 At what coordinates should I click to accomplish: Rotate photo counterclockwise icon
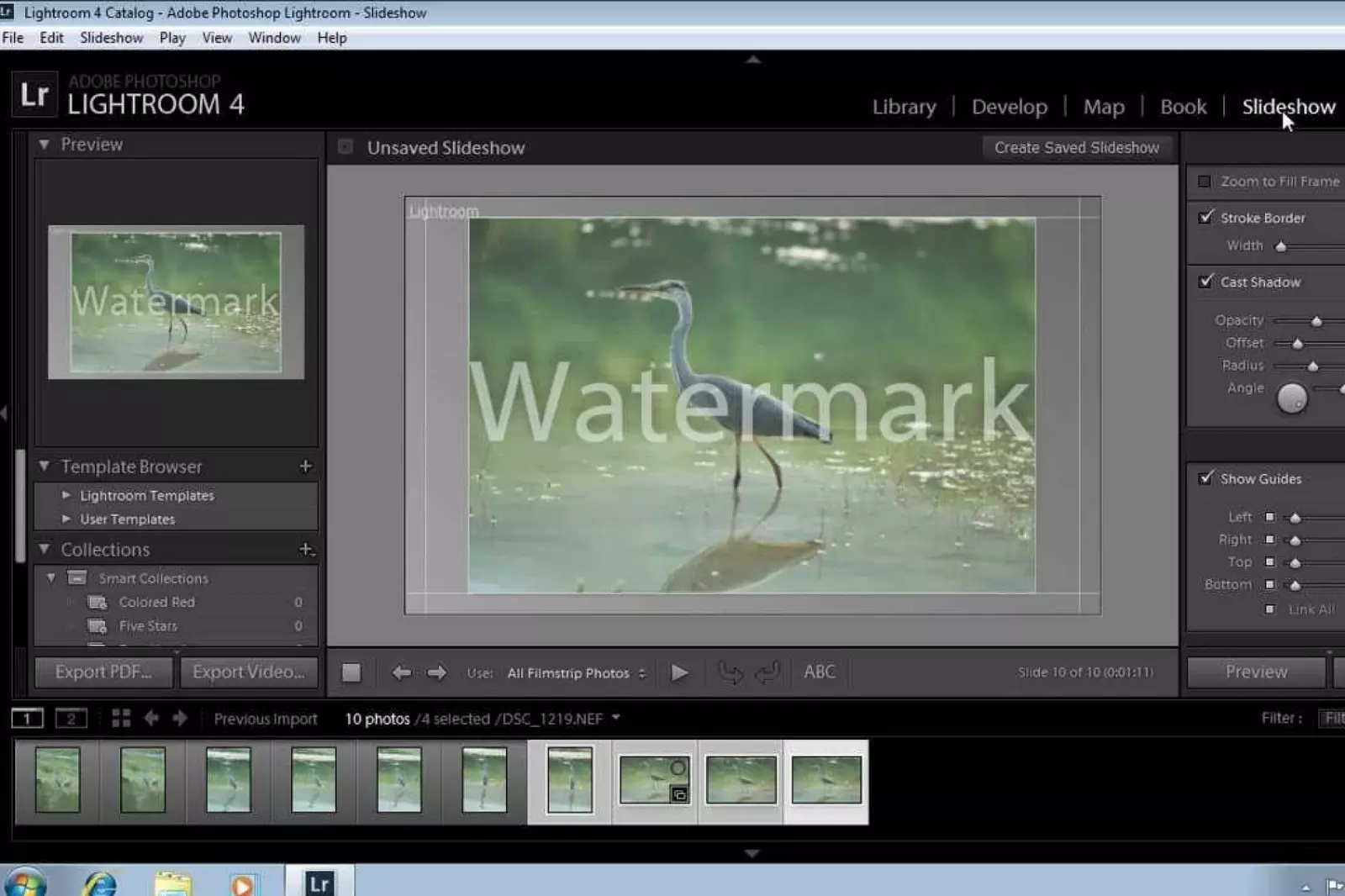point(730,672)
